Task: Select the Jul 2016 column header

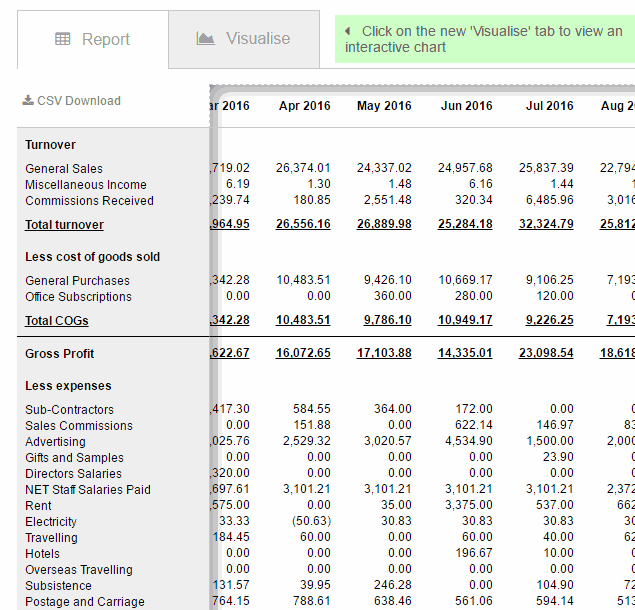Action: (x=550, y=106)
